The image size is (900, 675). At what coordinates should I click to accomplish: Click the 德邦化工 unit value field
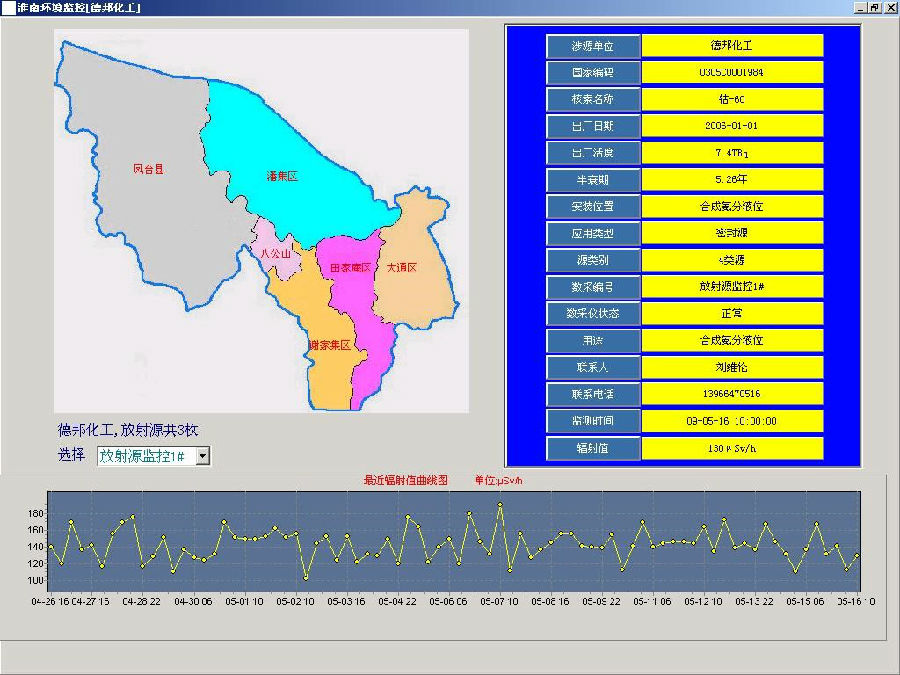coord(732,46)
